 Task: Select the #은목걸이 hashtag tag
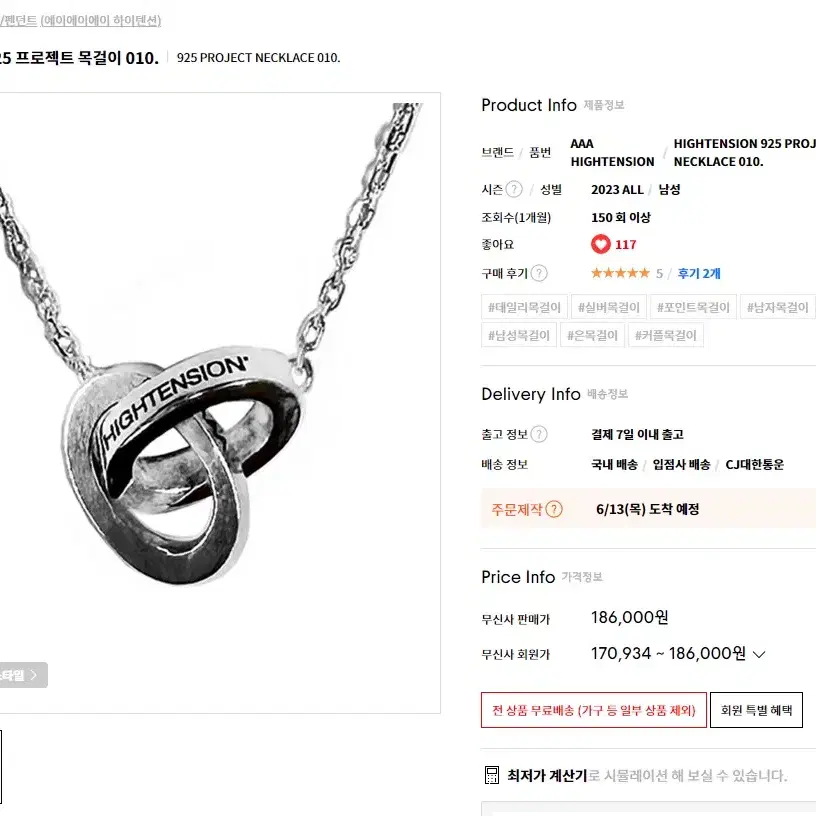(x=592, y=335)
